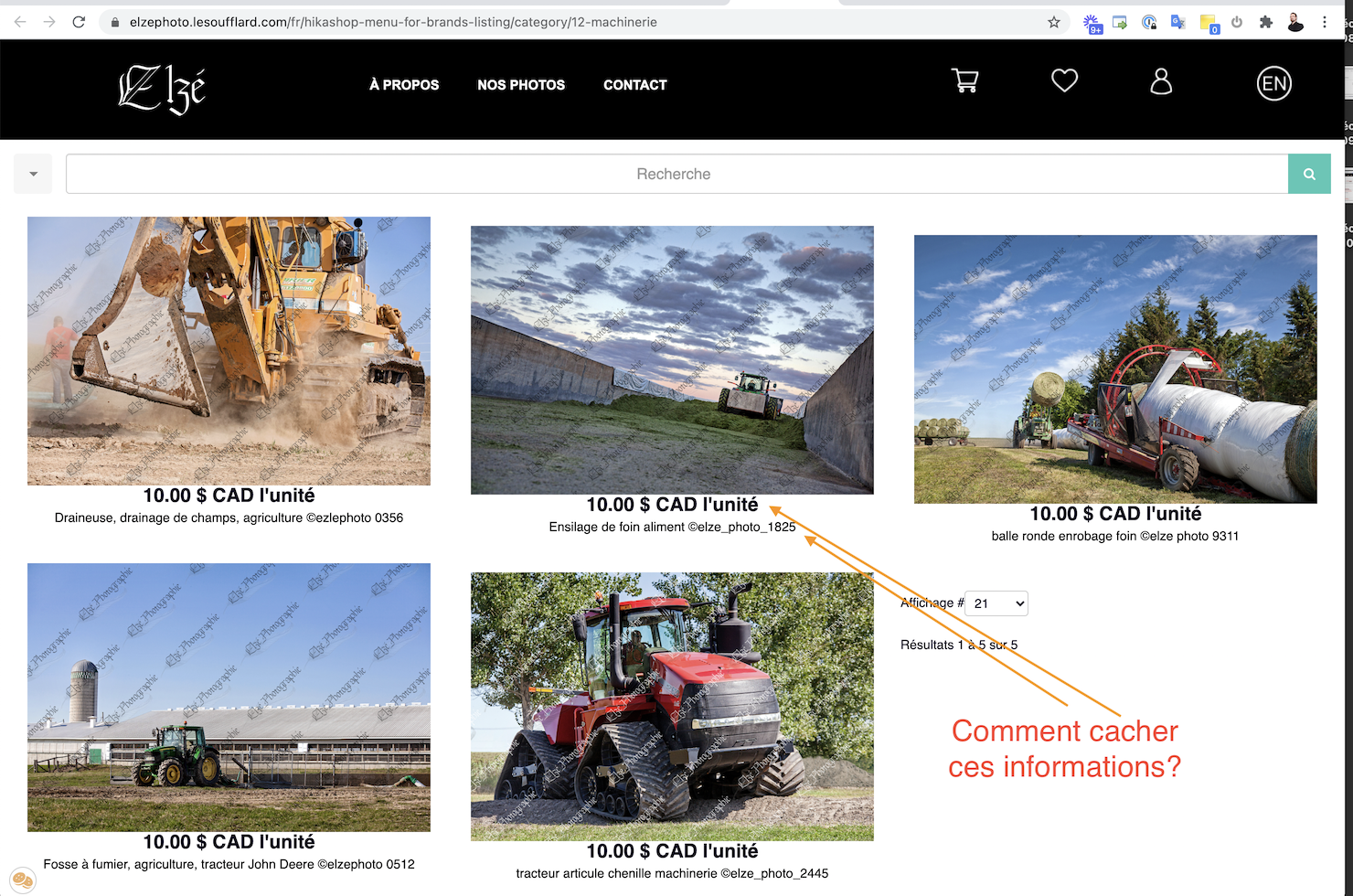Open the Draineuse, drainage de champs caption link
1353x896 pixels.
(x=229, y=517)
